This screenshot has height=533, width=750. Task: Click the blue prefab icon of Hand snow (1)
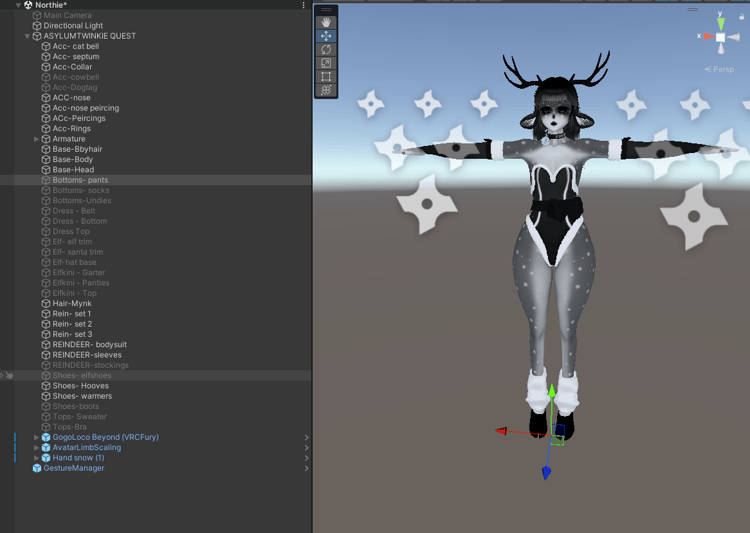[x=46, y=458]
